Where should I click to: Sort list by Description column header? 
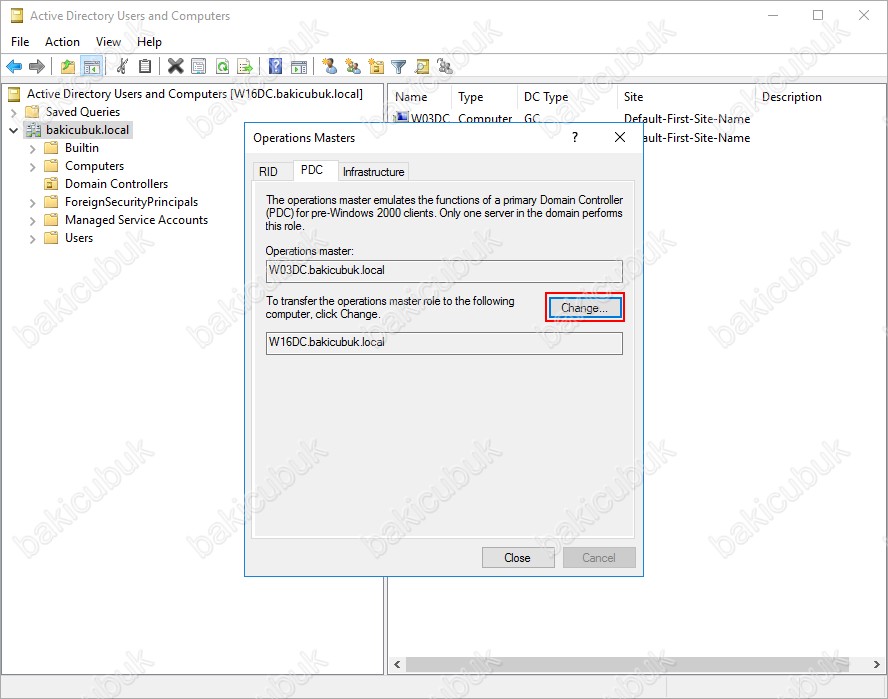pos(819,97)
